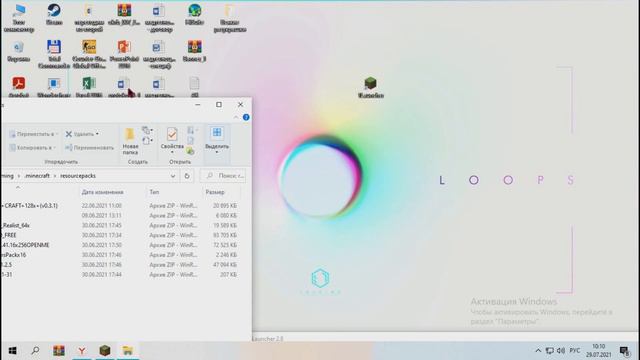Sort files by the Date modified column
Image resolution: width=640 pixels, height=360 pixels.
[102, 192]
